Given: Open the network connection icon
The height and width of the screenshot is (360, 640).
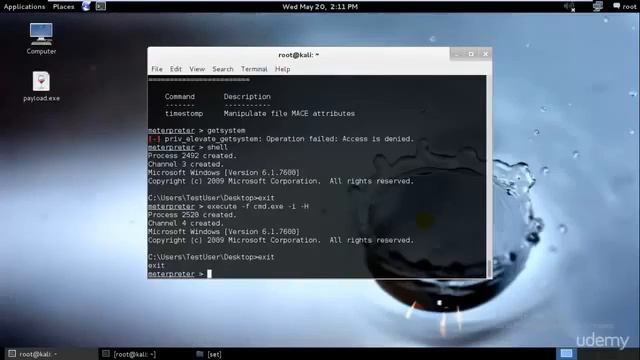Looking at the screenshot, I should (598, 6).
